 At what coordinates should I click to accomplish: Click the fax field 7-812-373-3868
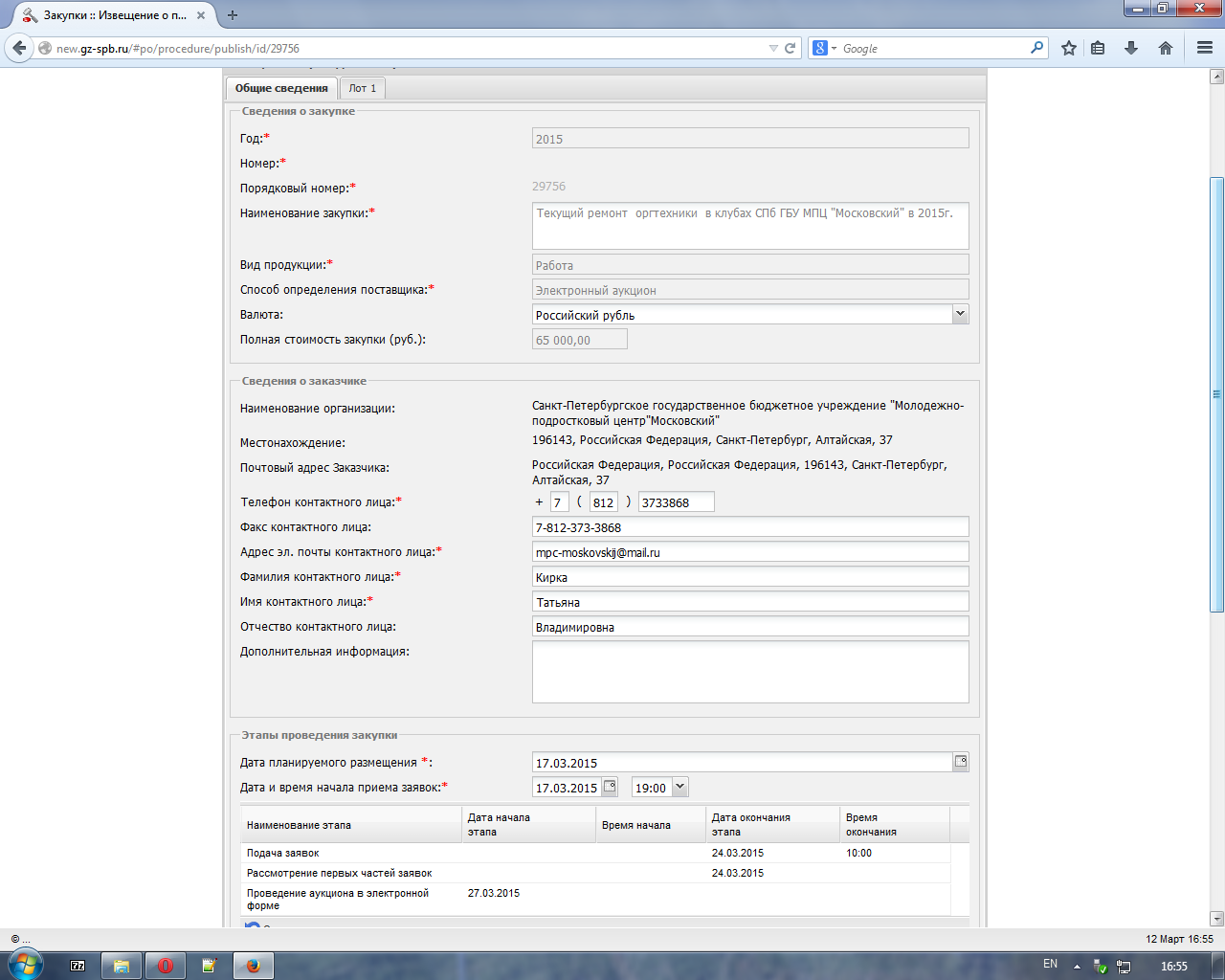(750, 526)
